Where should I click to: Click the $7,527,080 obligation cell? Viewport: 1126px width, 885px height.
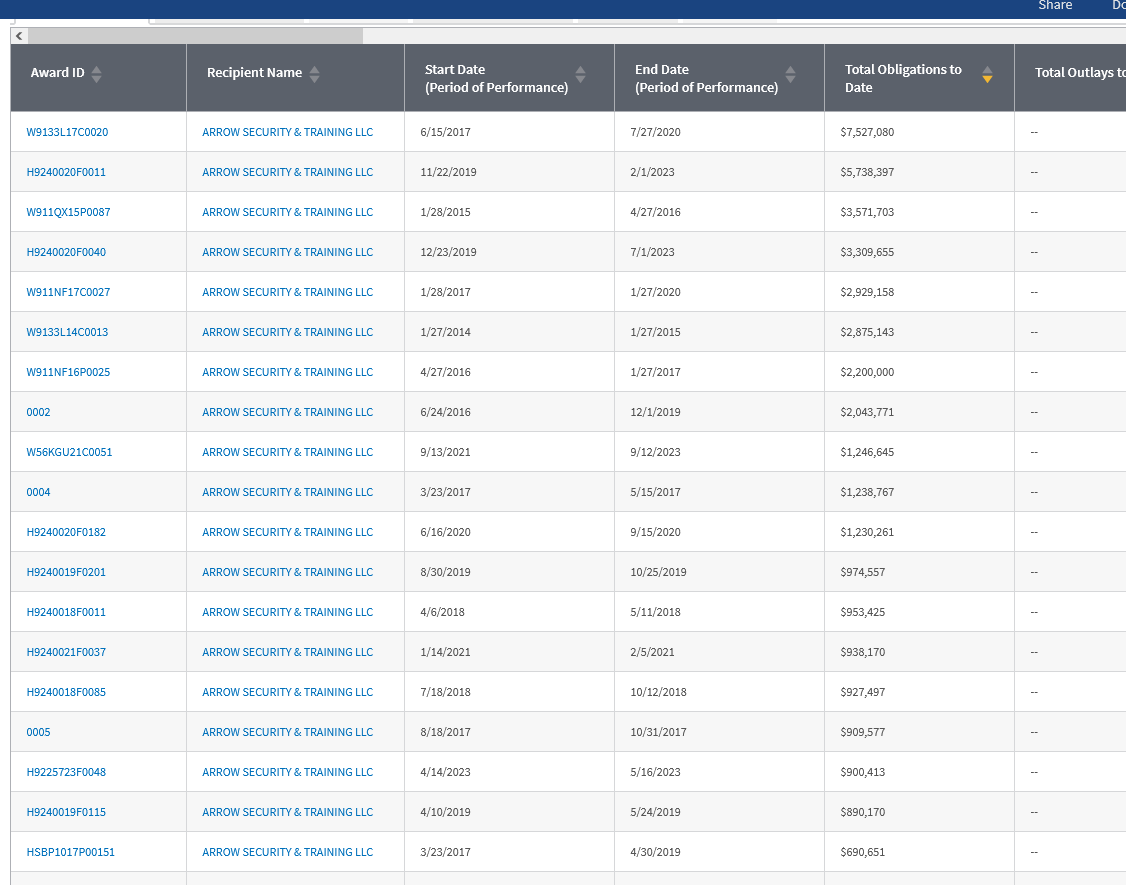(867, 132)
